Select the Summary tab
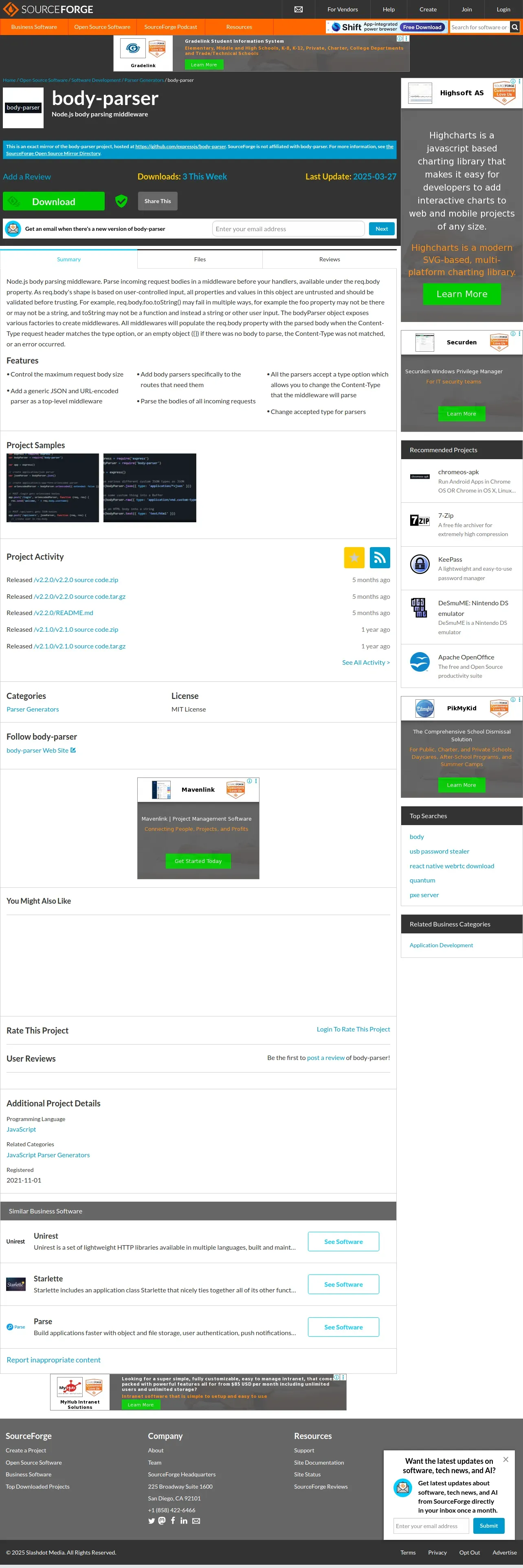Screen dimensions: 523x1568 tap(69, 259)
